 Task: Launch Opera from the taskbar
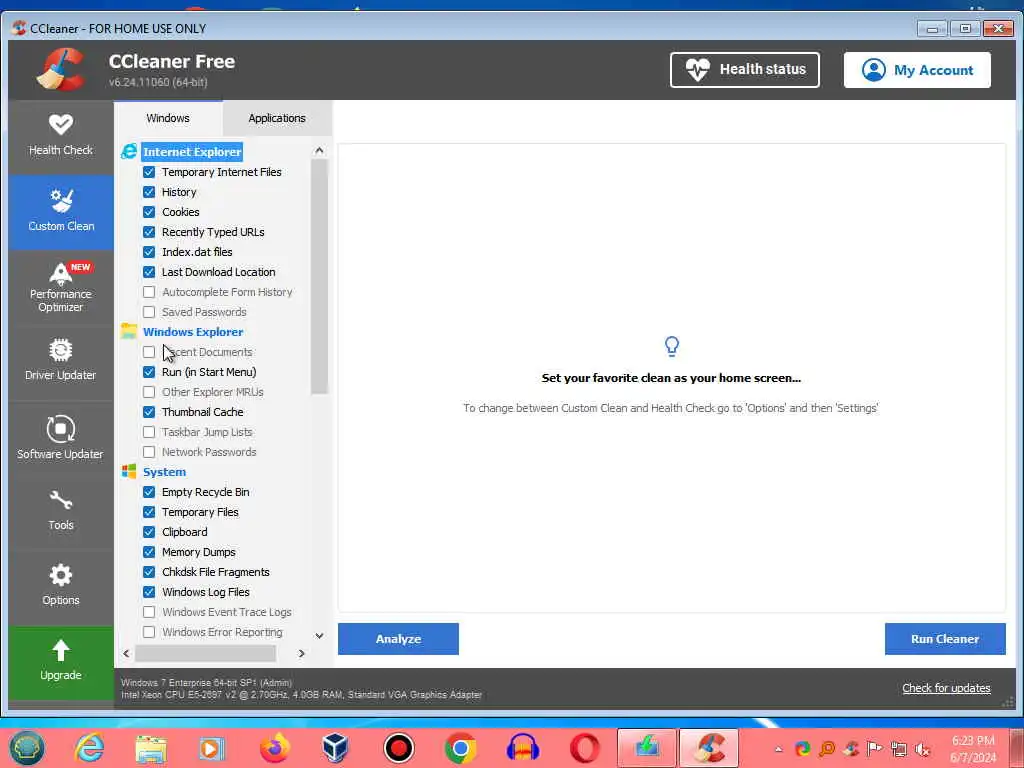(584, 748)
